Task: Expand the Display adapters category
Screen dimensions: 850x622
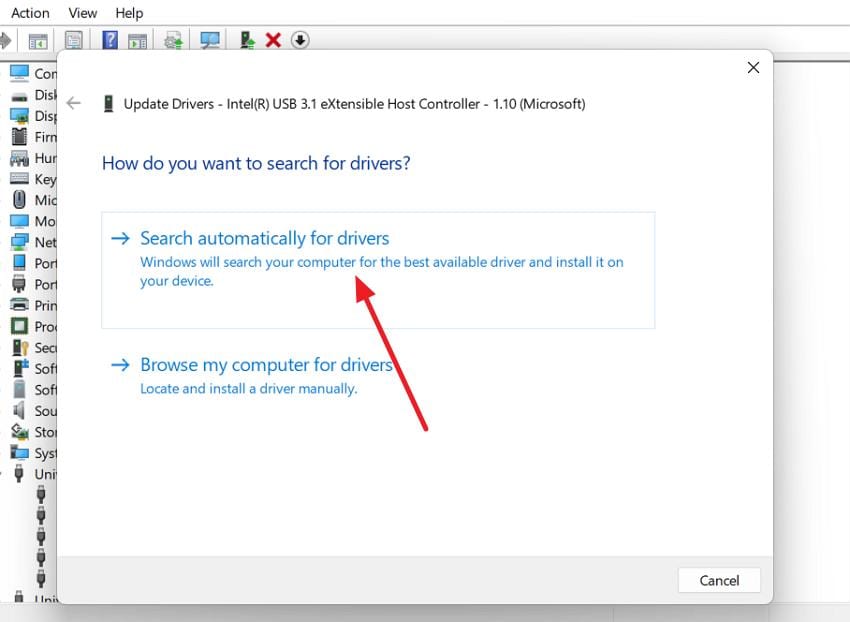Action: (20, 115)
